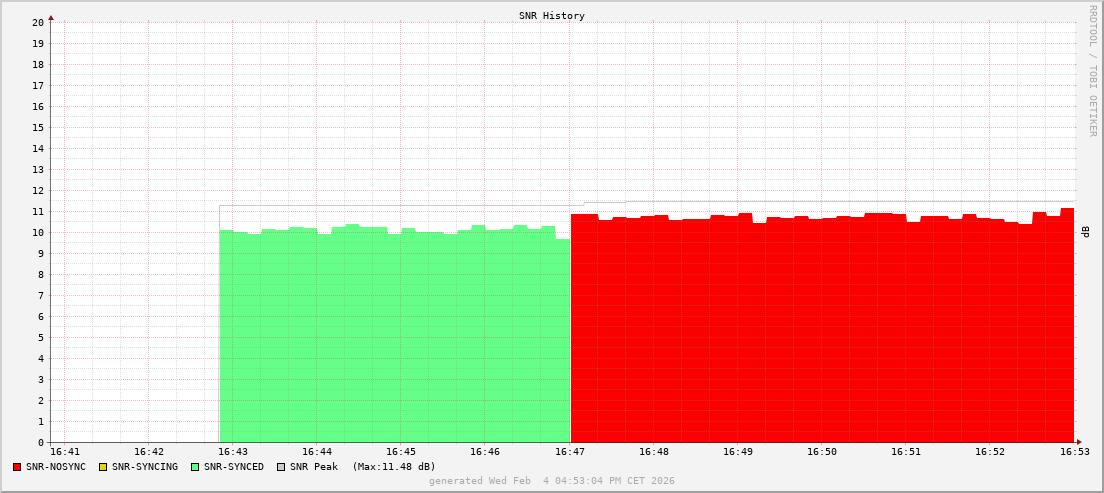1104x493 pixels.
Task: Click inside the red no-sync data area
Action: [x=820, y=330]
